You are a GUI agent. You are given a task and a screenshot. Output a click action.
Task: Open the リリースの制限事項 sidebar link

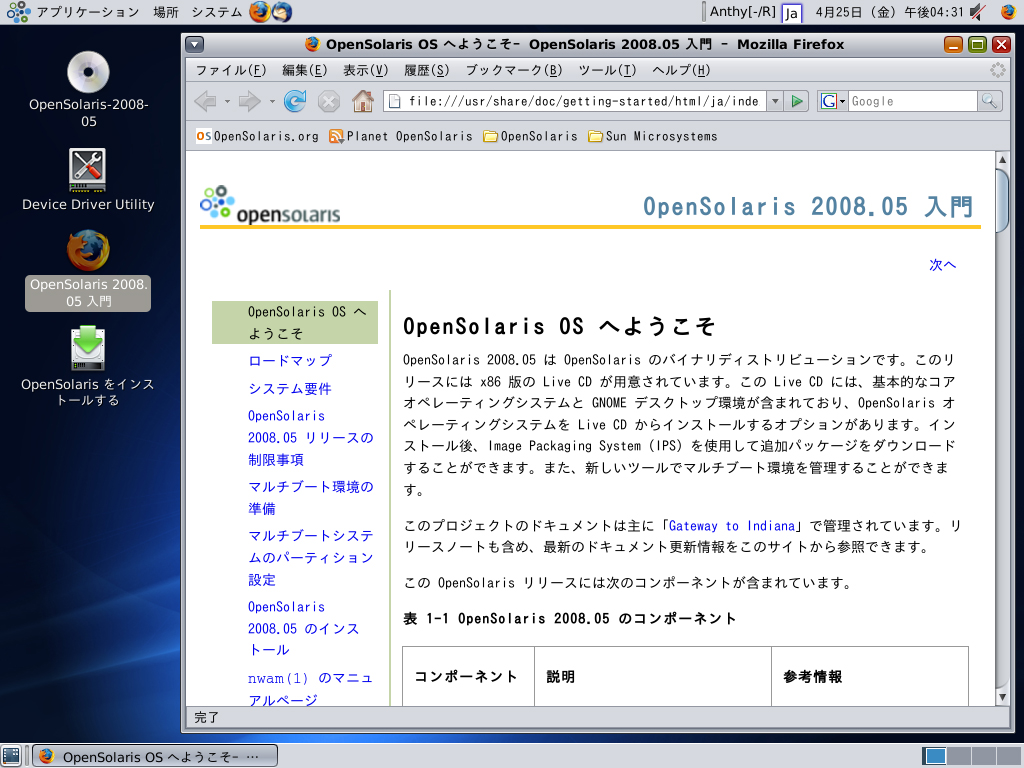pyautogui.click(x=310, y=438)
